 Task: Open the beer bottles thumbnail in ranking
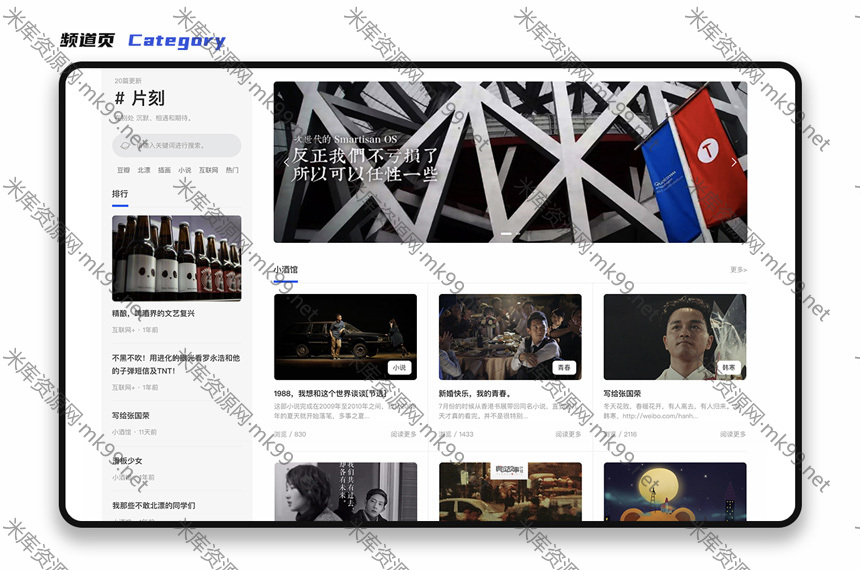pyautogui.click(x=177, y=258)
